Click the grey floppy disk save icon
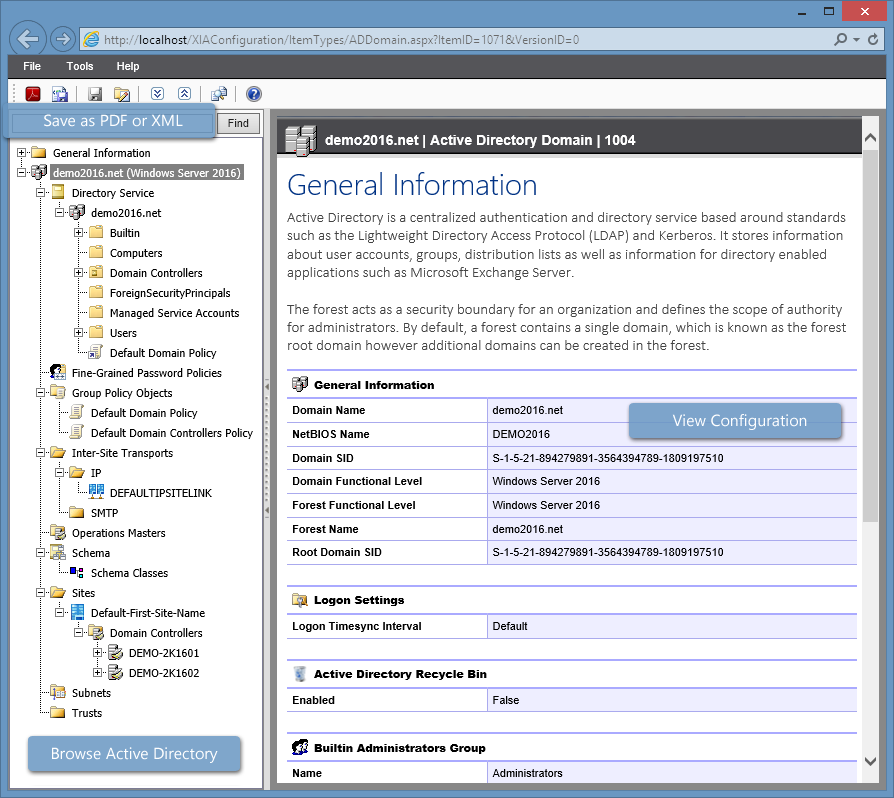Image resolution: width=894 pixels, height=798 pixels. 95,94
